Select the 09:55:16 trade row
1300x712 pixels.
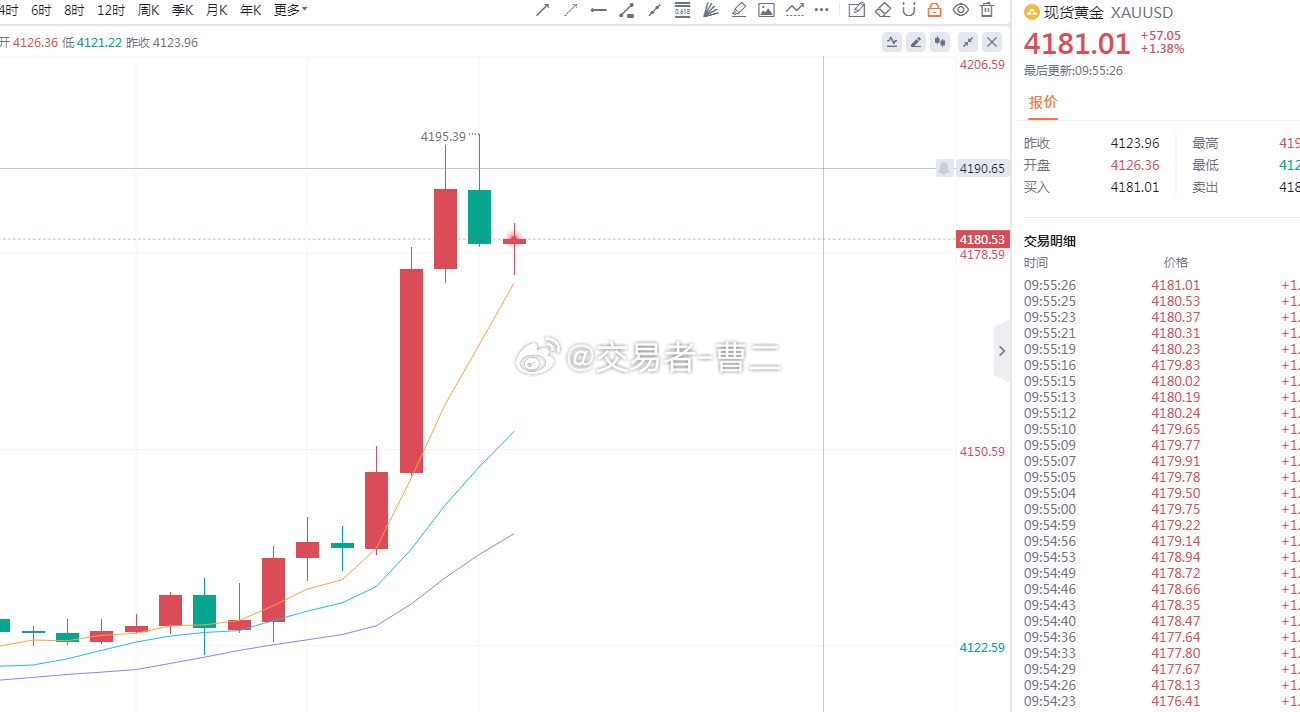click(x=1160, y=365)
